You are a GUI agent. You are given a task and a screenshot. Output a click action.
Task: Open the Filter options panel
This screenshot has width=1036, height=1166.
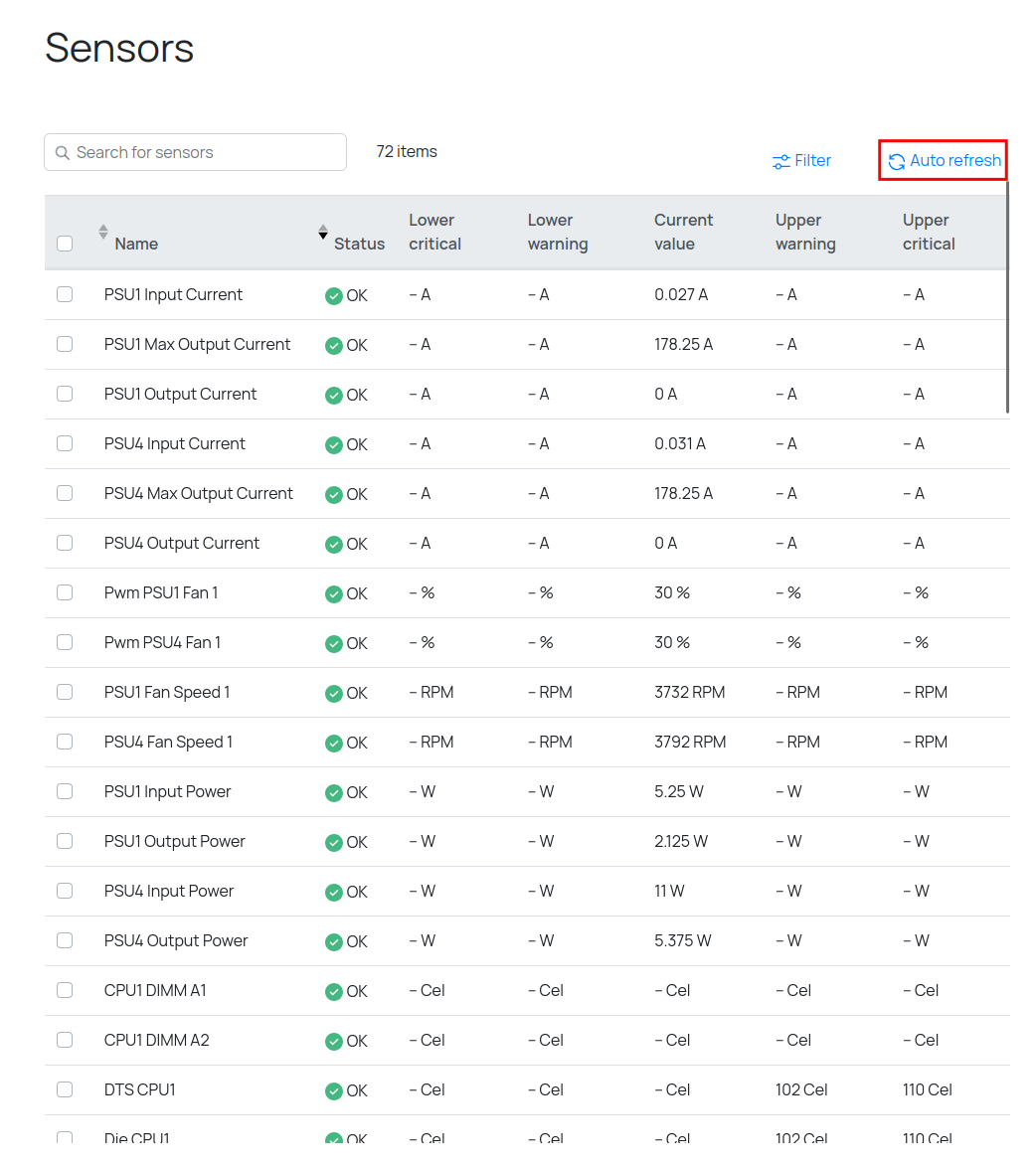tap(801, 161)
